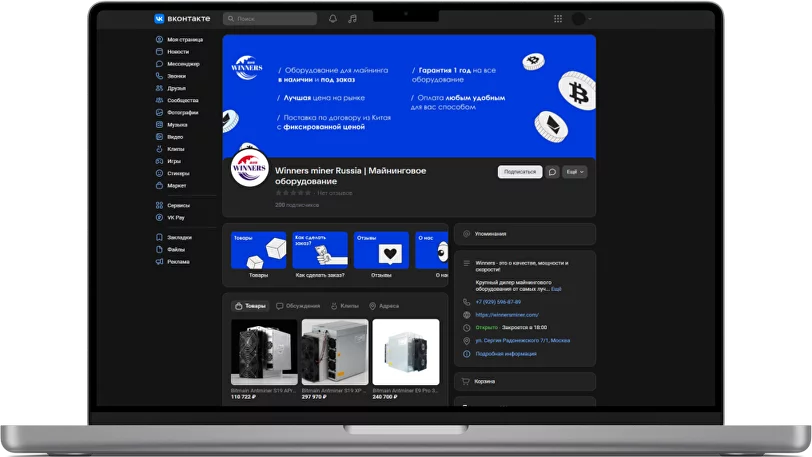Click the Маркет bag icon
Screen dimensions: 812x457
[x=159, y=185]
